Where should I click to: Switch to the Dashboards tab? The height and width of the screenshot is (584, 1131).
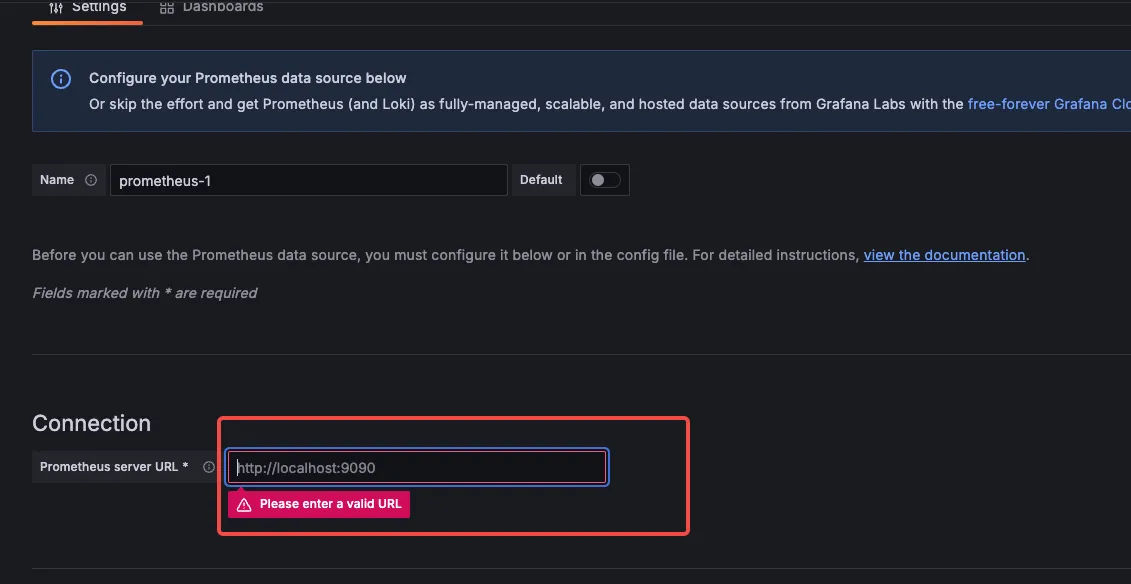[211, 9]
